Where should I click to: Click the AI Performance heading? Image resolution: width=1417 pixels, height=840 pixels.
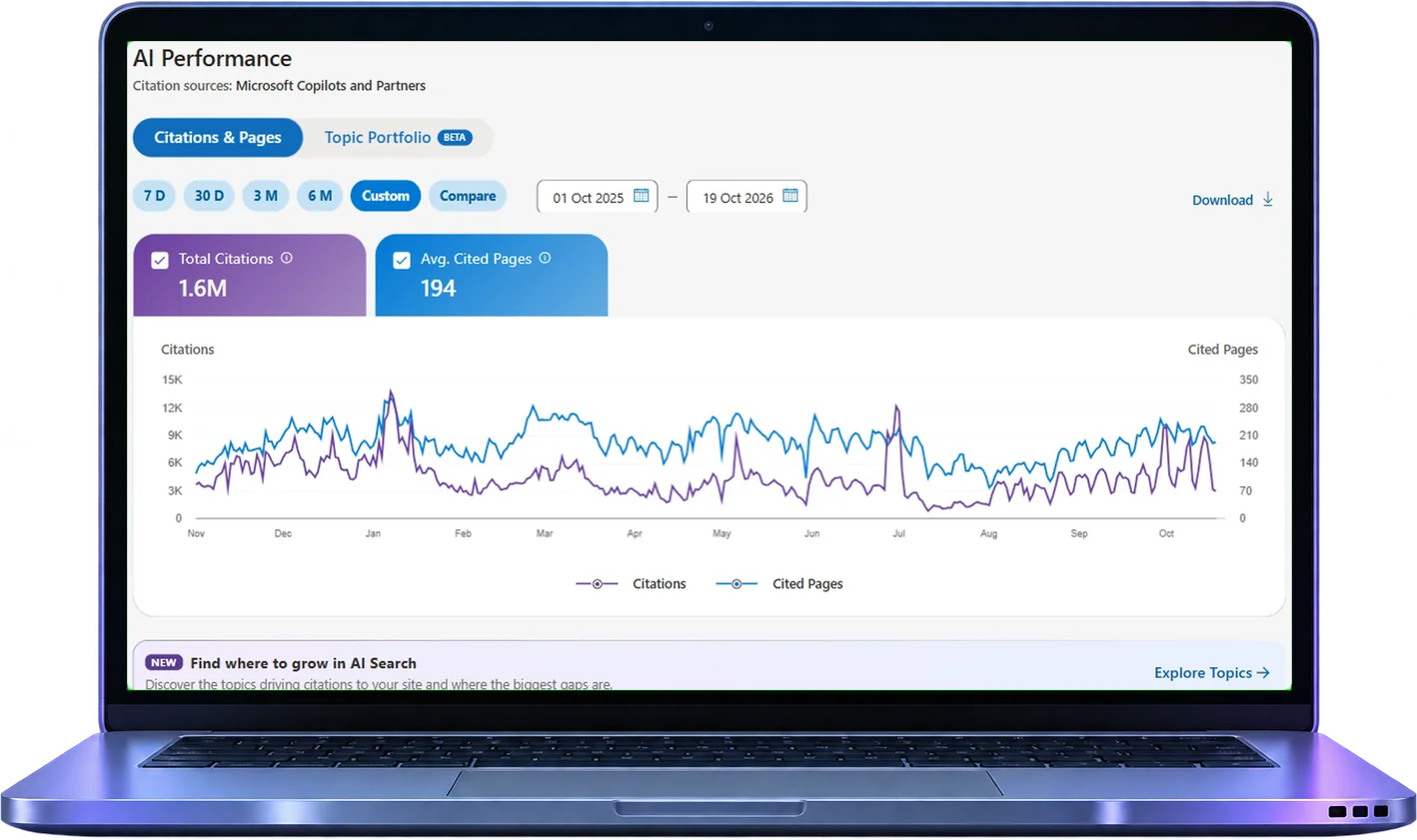(x=213, y=59)
